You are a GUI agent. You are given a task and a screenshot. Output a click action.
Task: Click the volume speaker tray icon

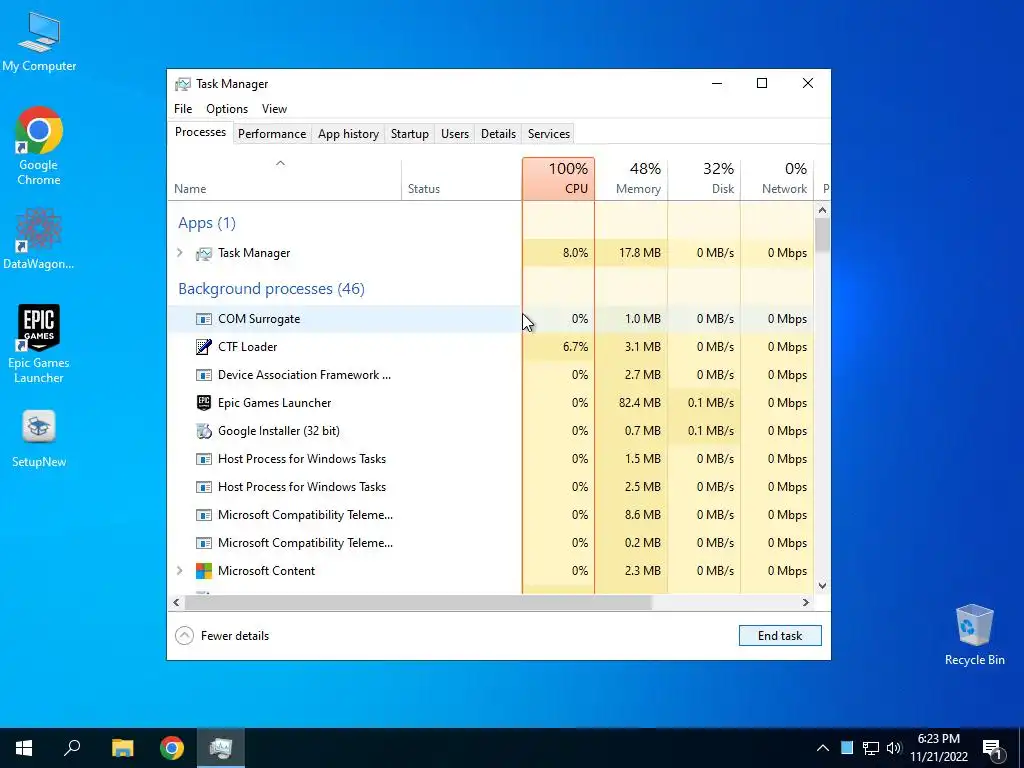click(x=893, y=748)
